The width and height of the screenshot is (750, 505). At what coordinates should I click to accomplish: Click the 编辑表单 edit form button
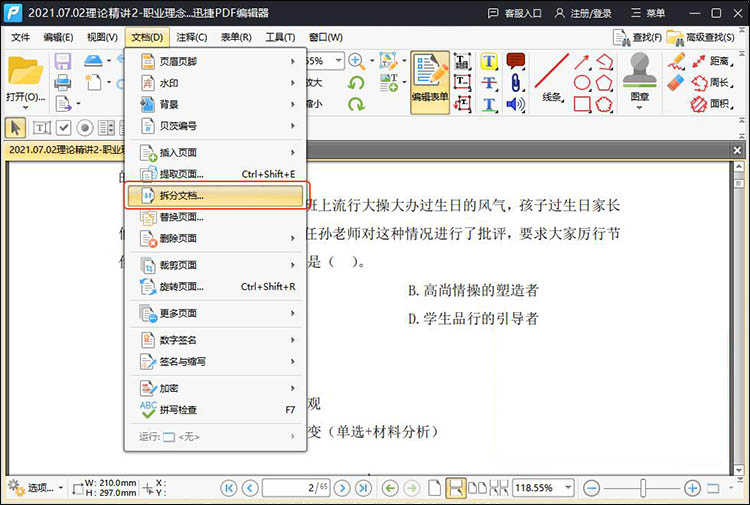pyautogui.click(x=430, y=82)
